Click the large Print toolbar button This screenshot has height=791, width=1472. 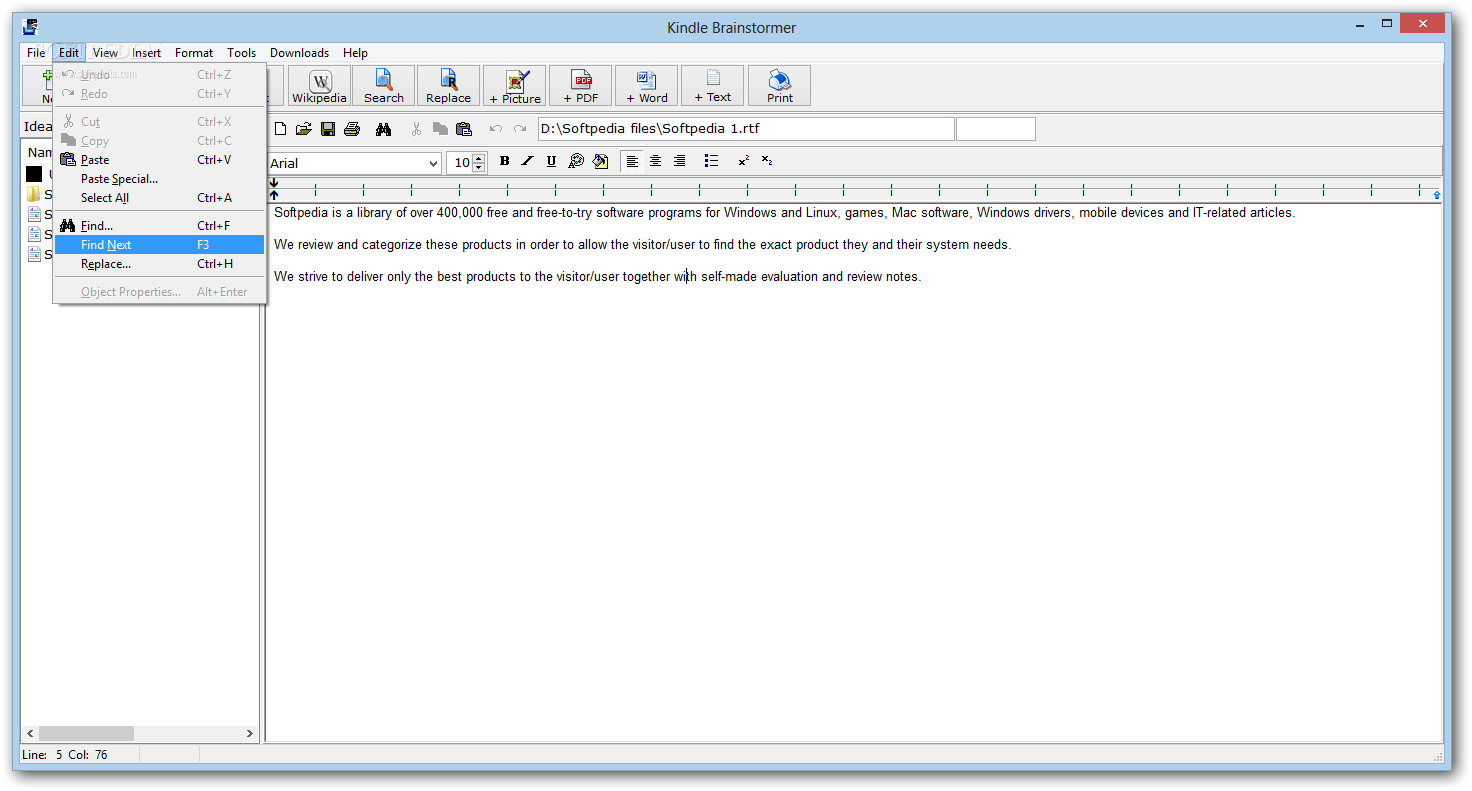point(779,86)
